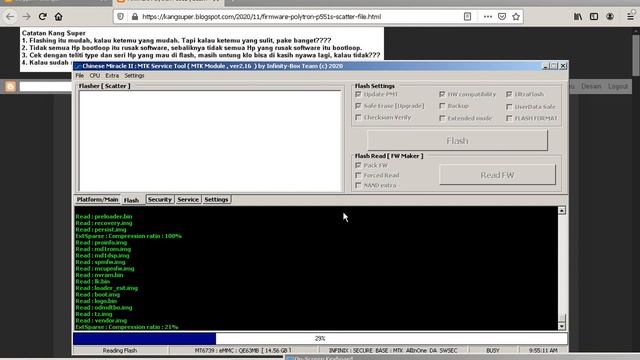Click the browser address bar URL

click(261, 17)
